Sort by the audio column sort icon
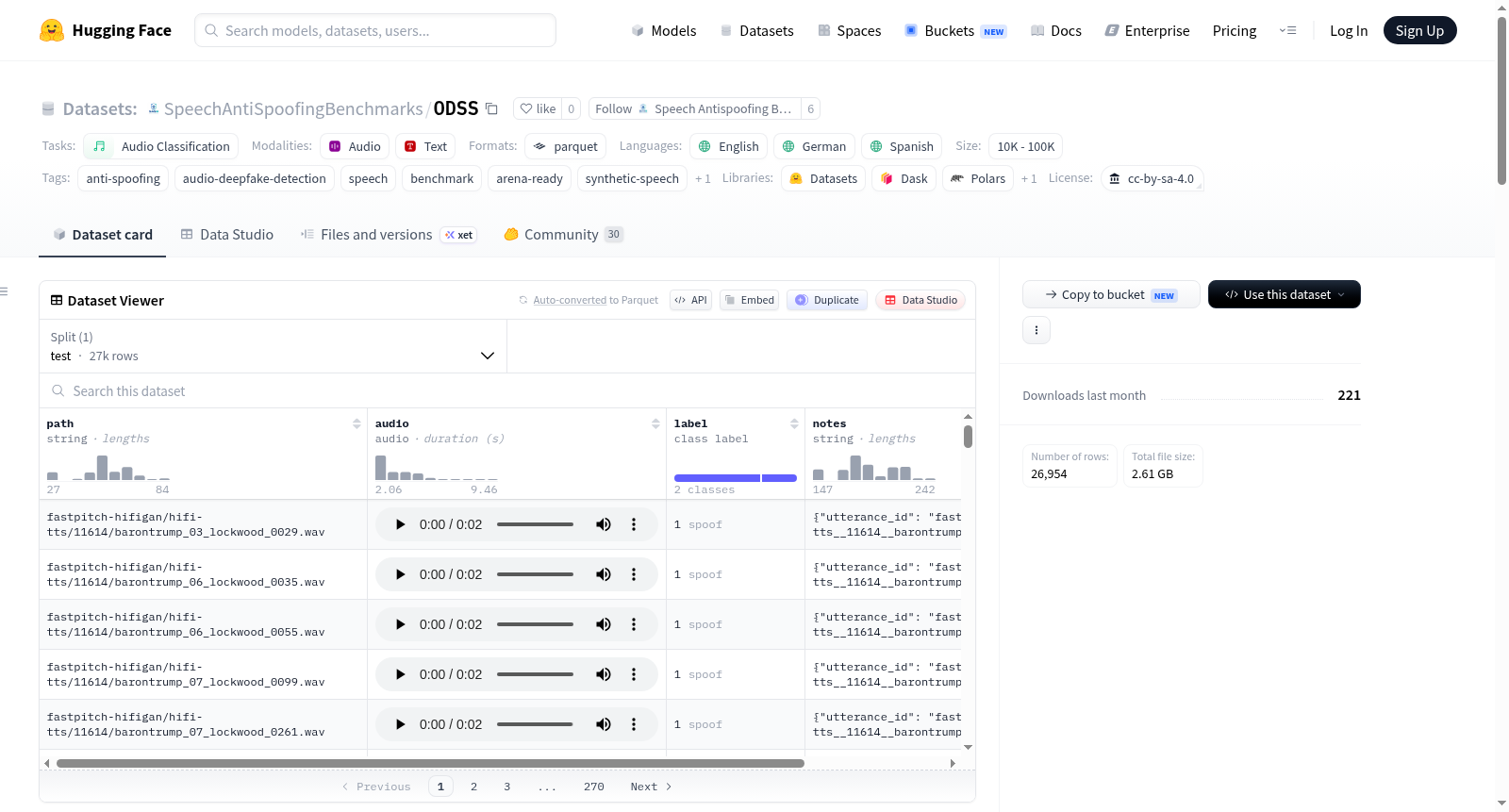1509x812 pixels. tap(655, 423)
